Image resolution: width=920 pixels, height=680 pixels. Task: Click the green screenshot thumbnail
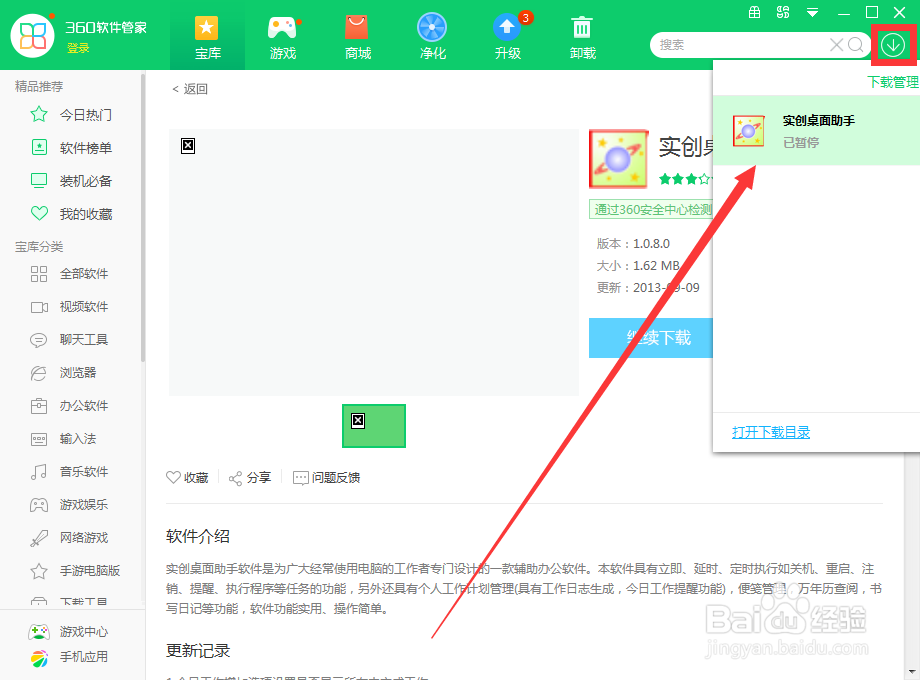(374, 426)
